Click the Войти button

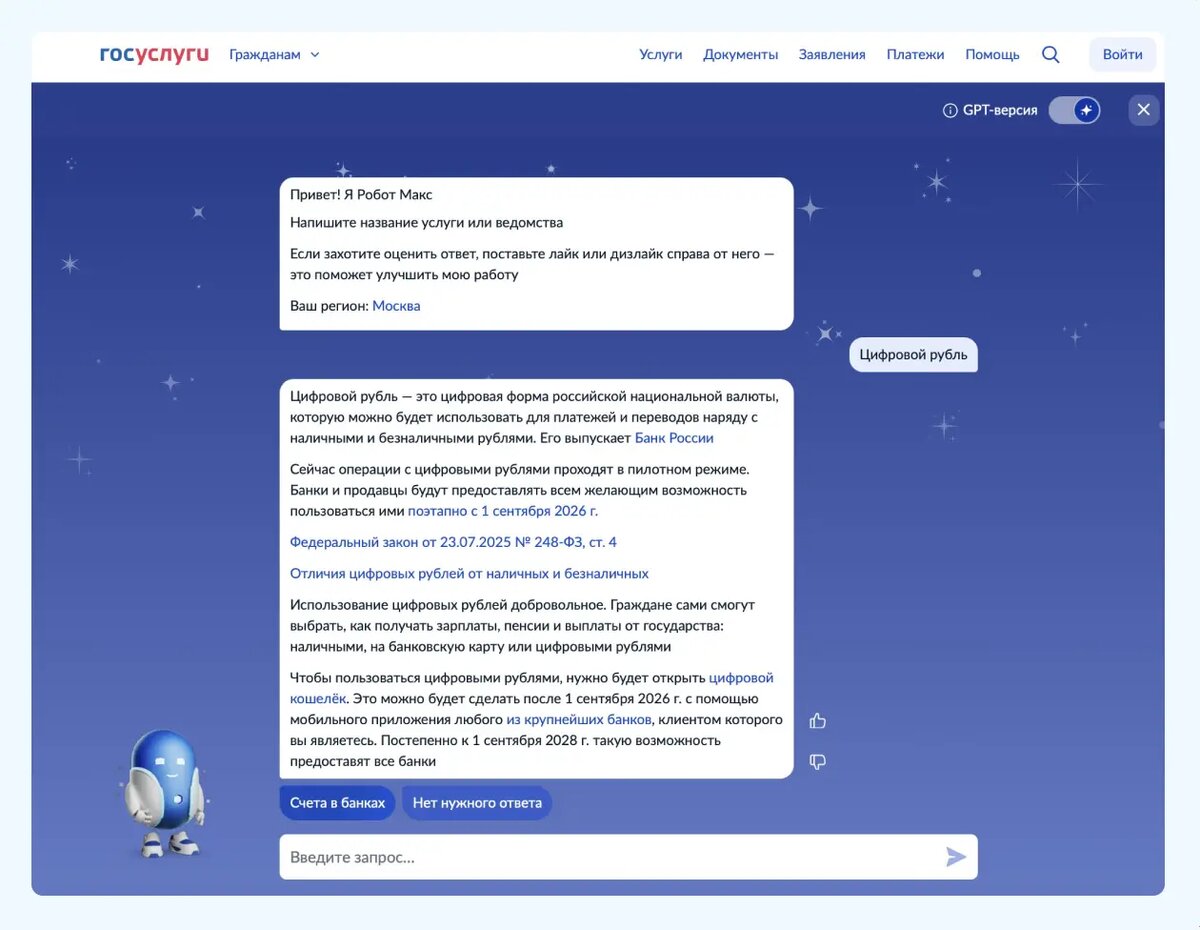coord(1122,54)
